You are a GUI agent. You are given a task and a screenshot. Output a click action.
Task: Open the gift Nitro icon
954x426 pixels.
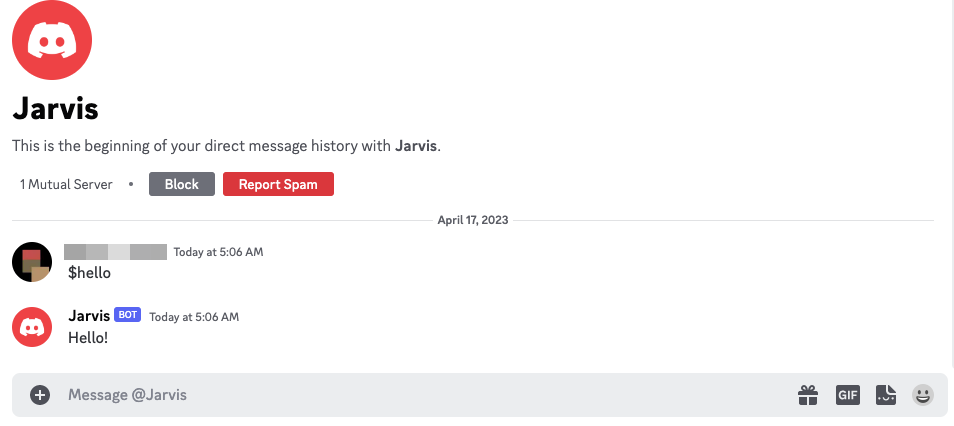coord(808,395)
